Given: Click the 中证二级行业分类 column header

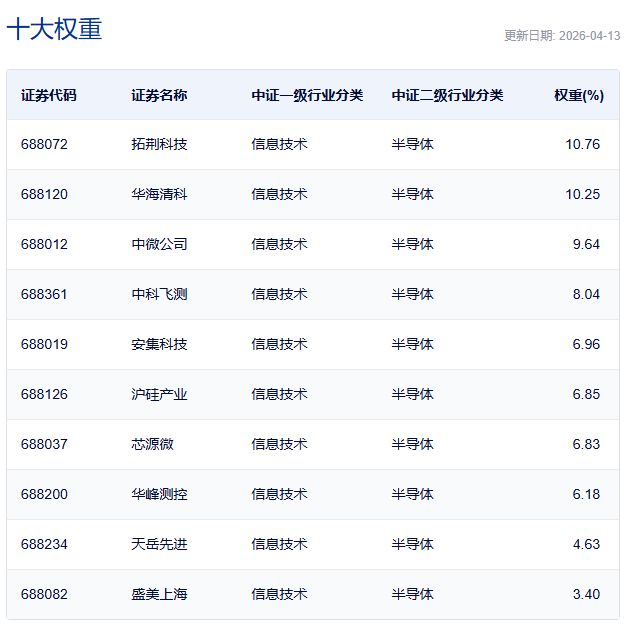Looking at the screenshot, I should coord(447,96).
